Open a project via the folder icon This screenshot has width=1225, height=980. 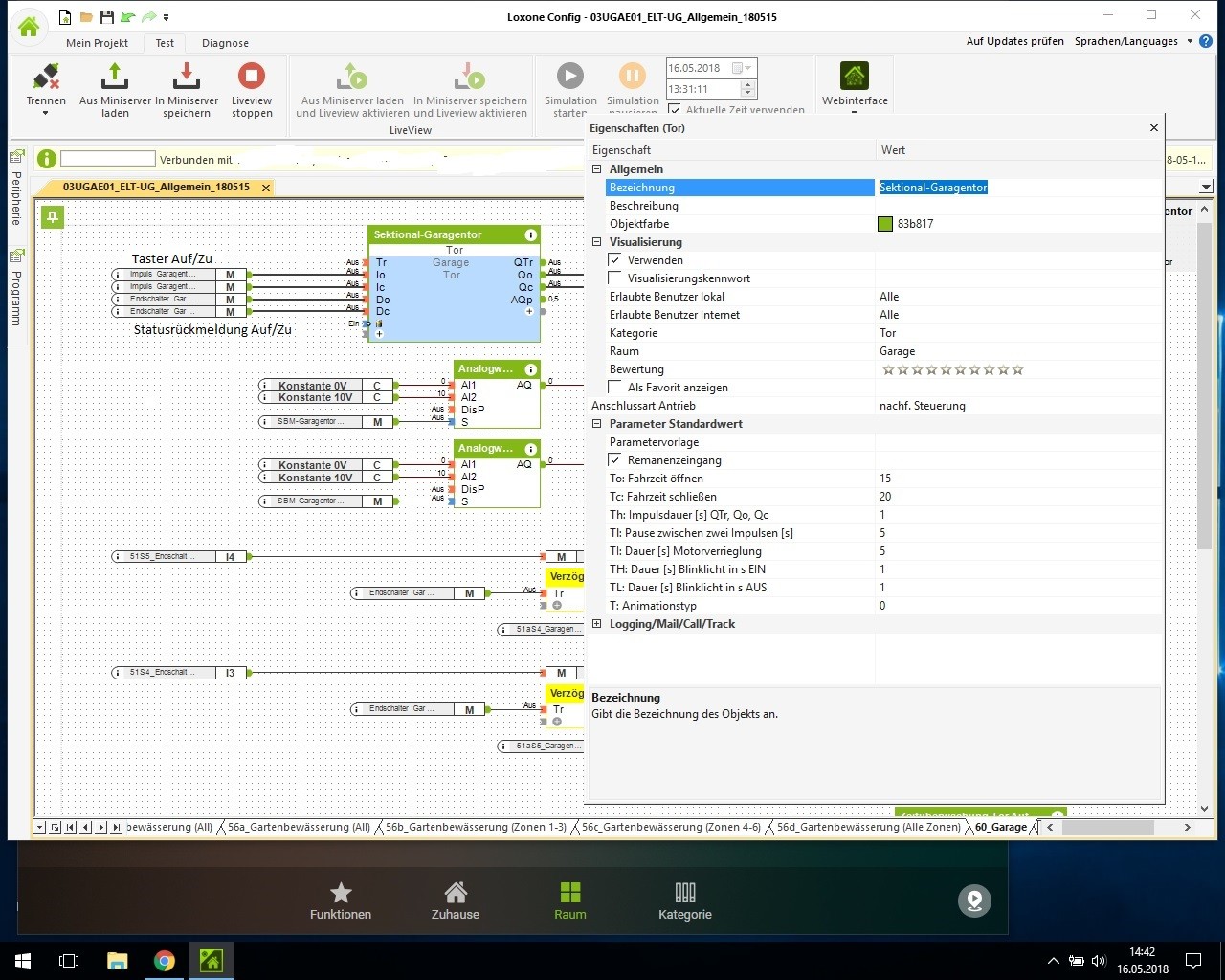86,17
